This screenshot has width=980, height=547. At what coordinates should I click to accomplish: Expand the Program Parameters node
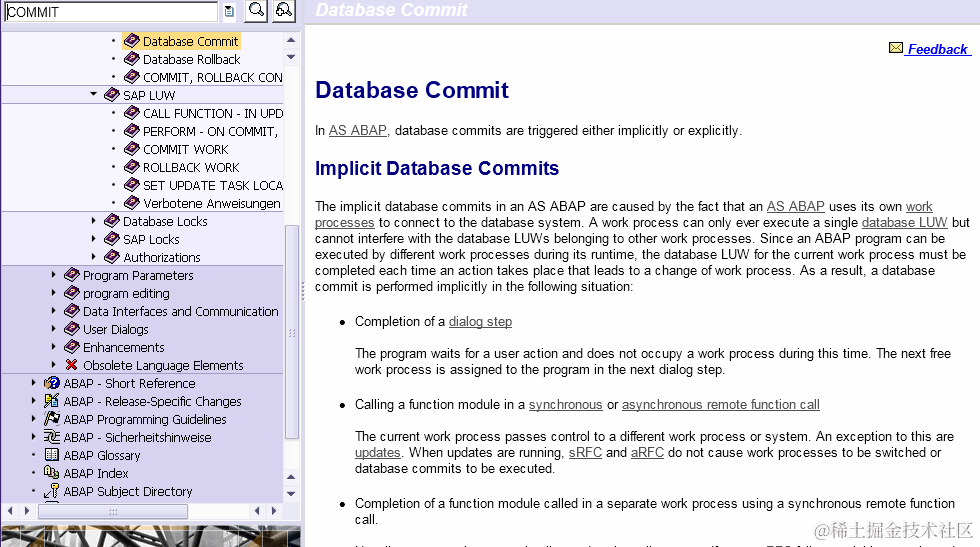tap(53, 274)
